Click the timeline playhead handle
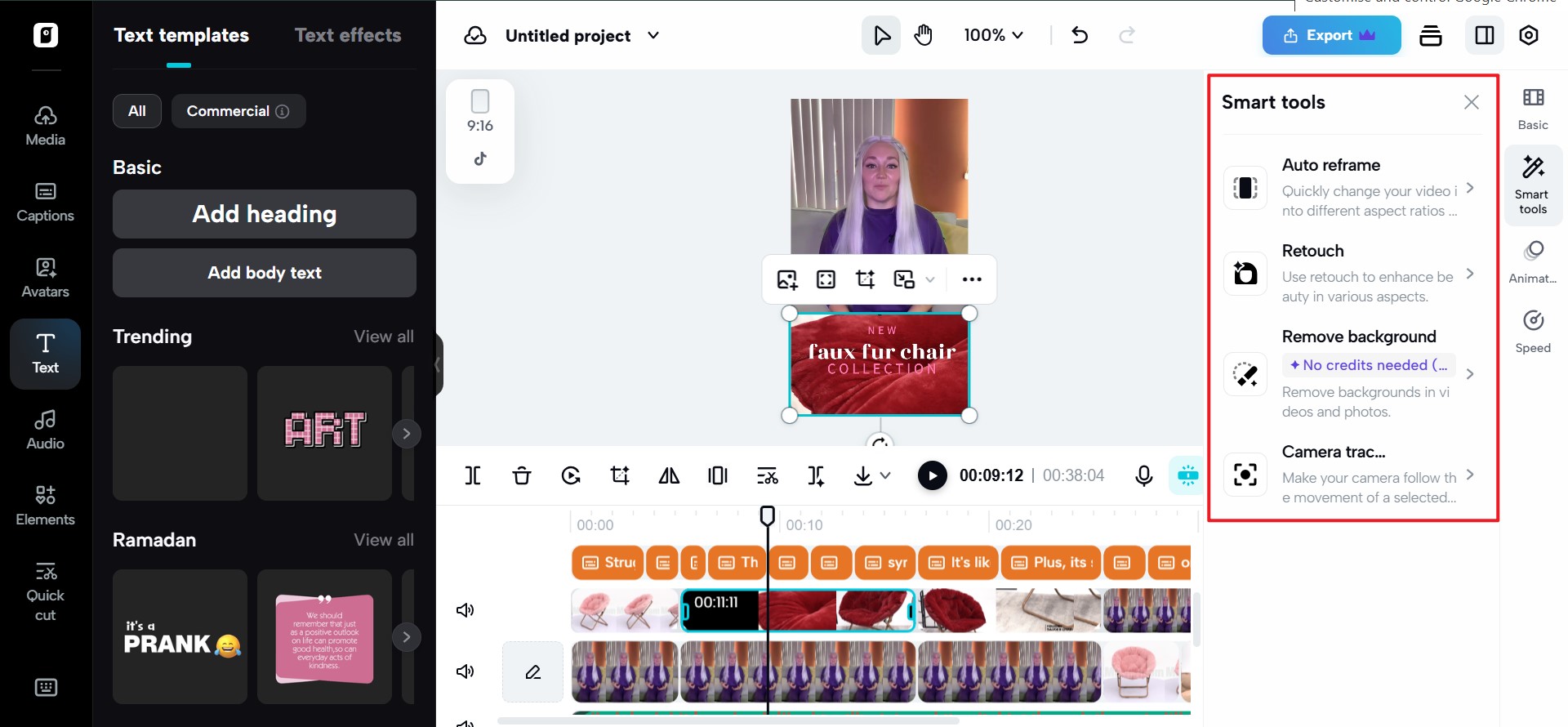The width and height of the screenshot is (1568, 727). [768, 515]
